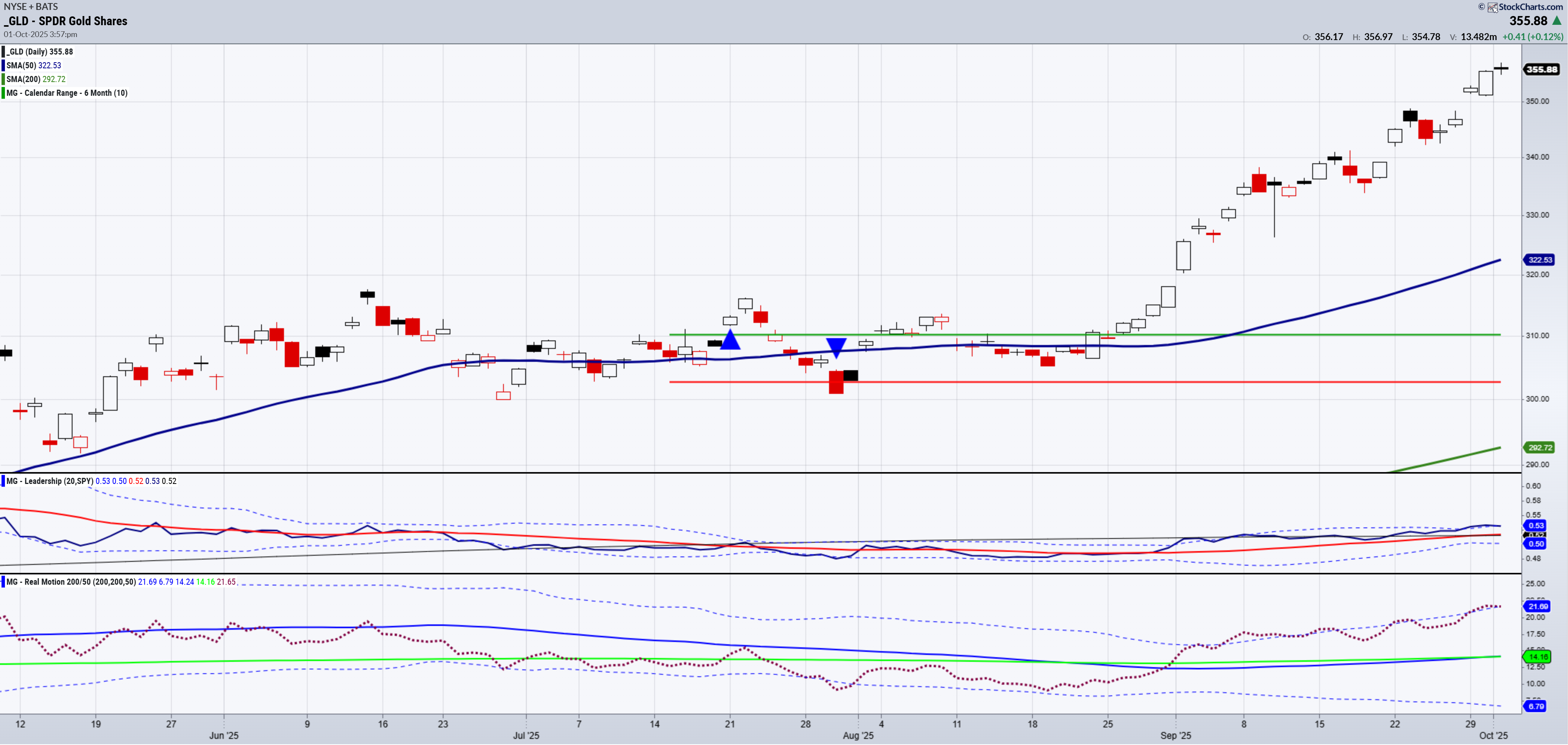Click the MG - Leadership indicator label
The image size is (1568, 745).
pos(50,481)
